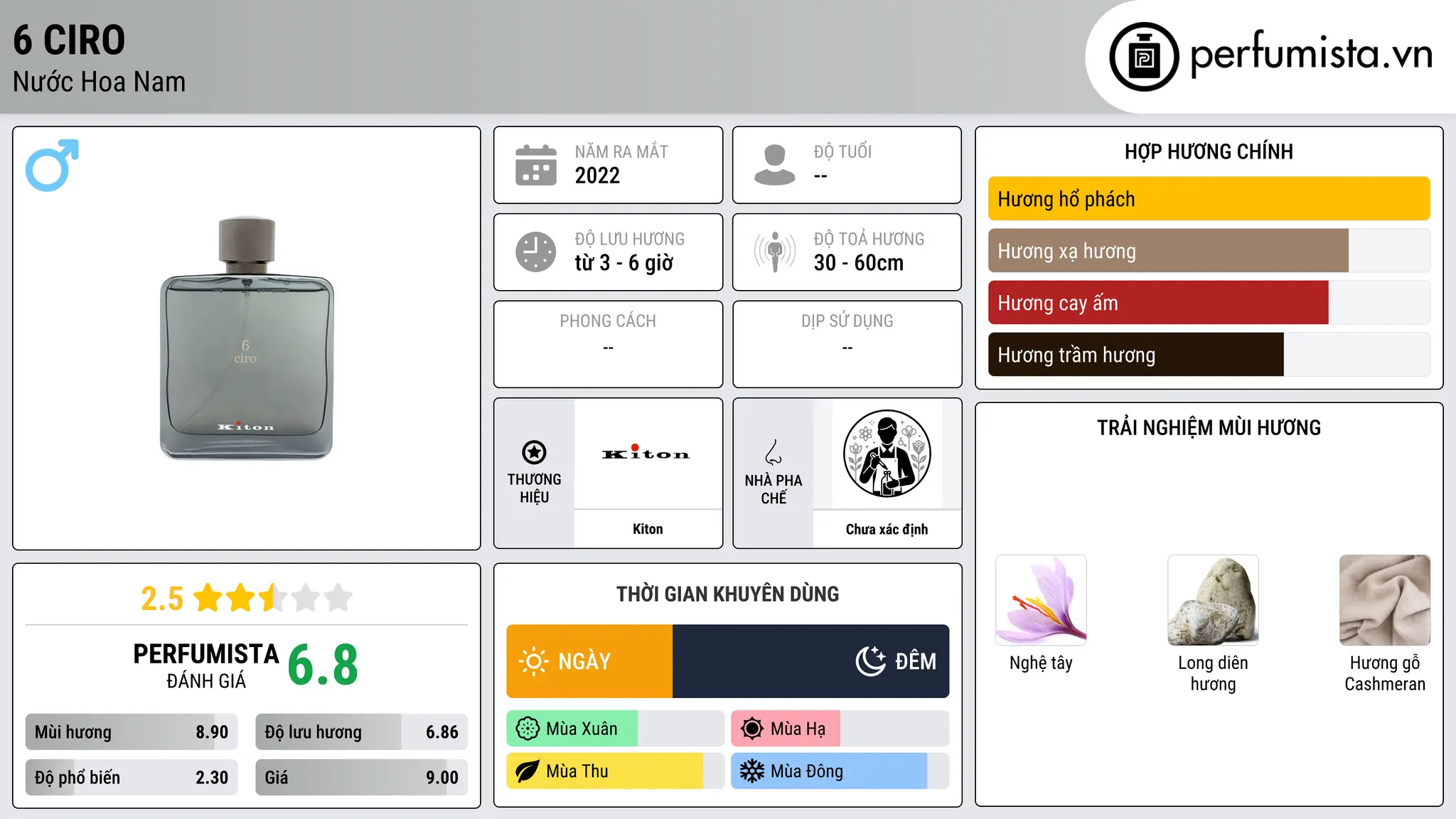Click the sun icon in the Ngày bar
The height and width of the screenshot is (819, 1456).
[533, 661]
